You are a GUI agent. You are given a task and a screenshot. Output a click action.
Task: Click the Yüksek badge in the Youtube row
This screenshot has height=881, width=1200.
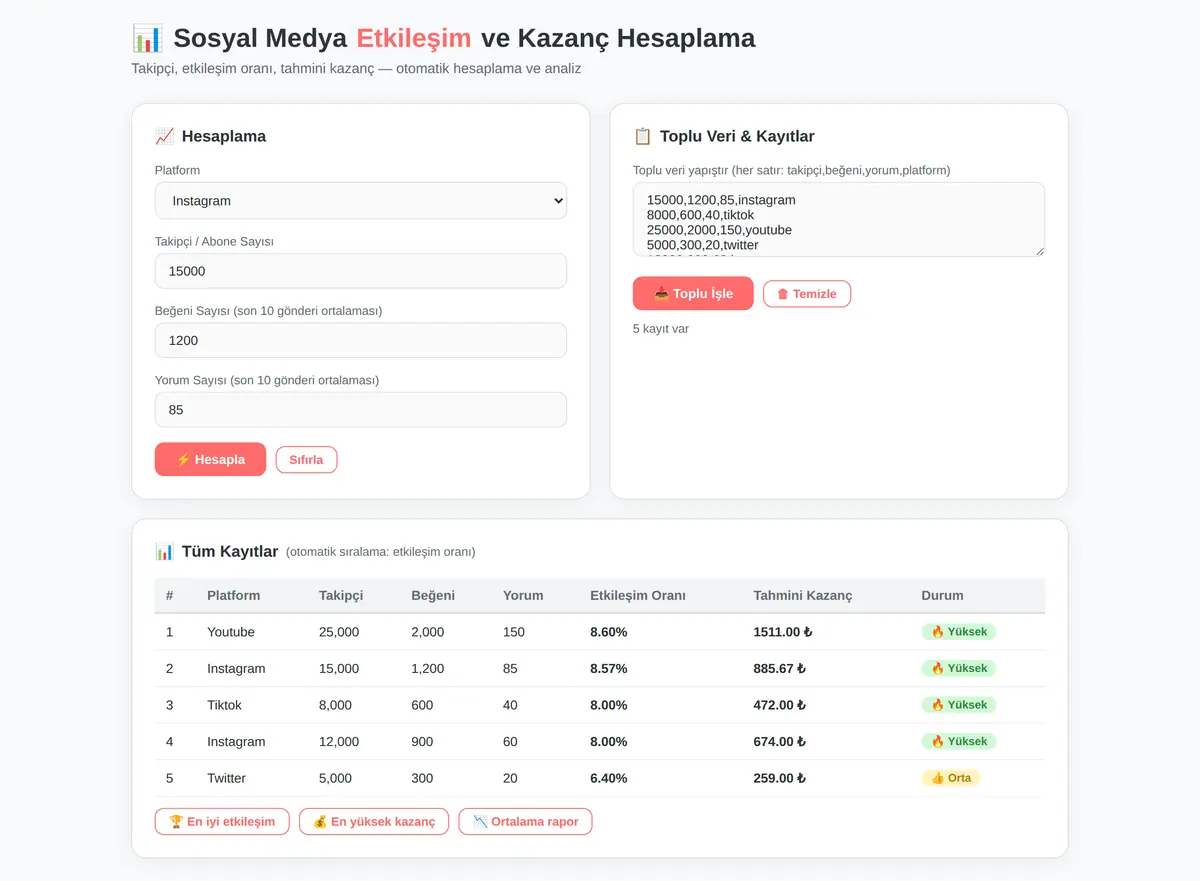tap(959, 632)
